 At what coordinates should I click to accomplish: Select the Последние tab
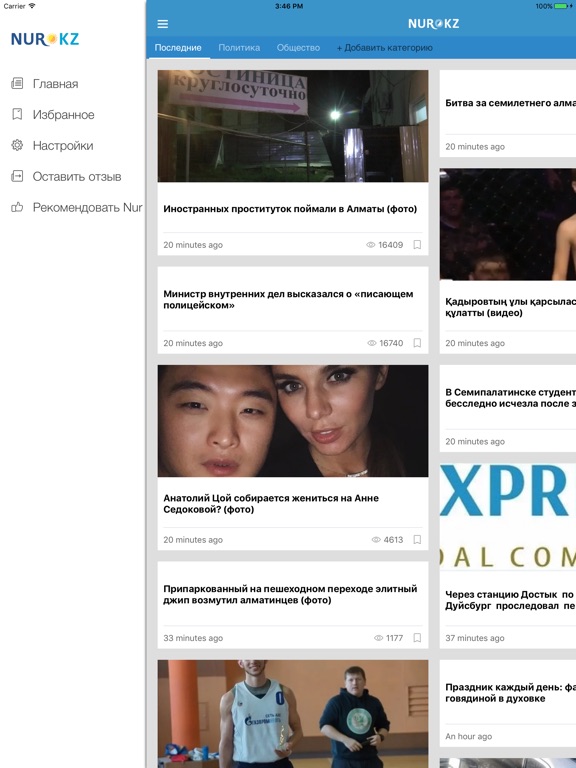178,48
